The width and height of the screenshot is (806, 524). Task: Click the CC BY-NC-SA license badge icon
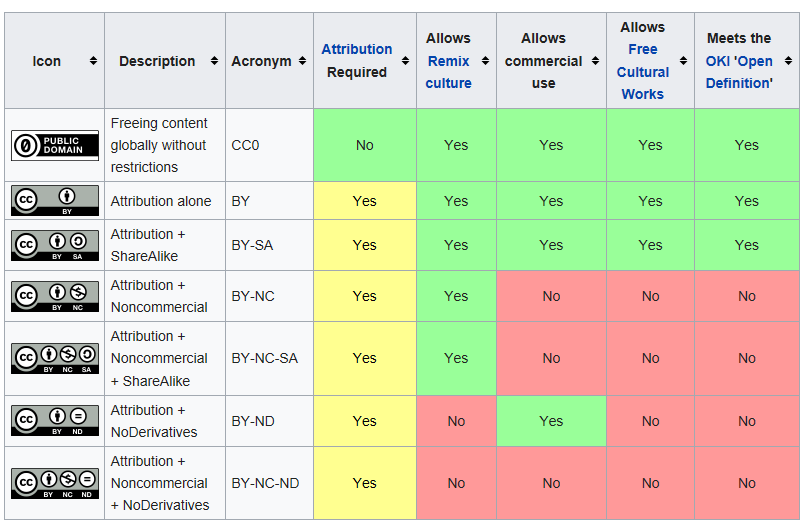point(55,358)
